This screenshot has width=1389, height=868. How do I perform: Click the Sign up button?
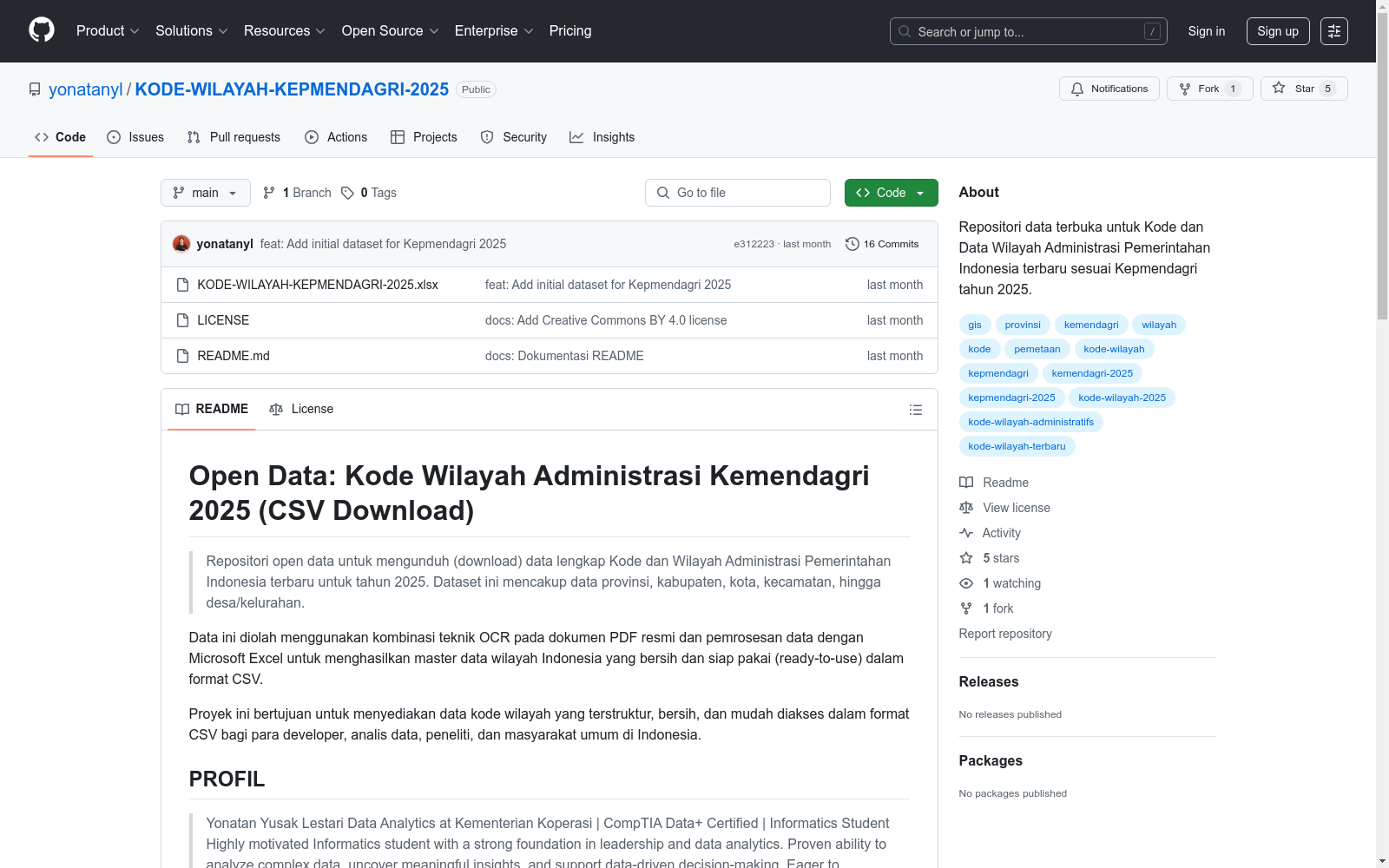(1278, 31)
